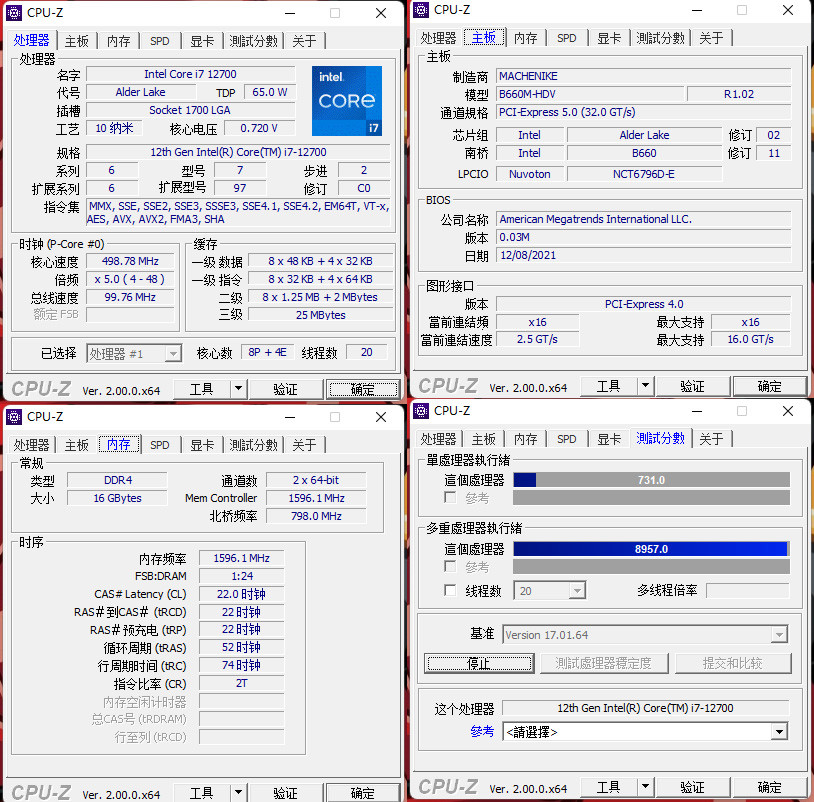
Task: Click 工具 button in the memory window
Action: 201,793
